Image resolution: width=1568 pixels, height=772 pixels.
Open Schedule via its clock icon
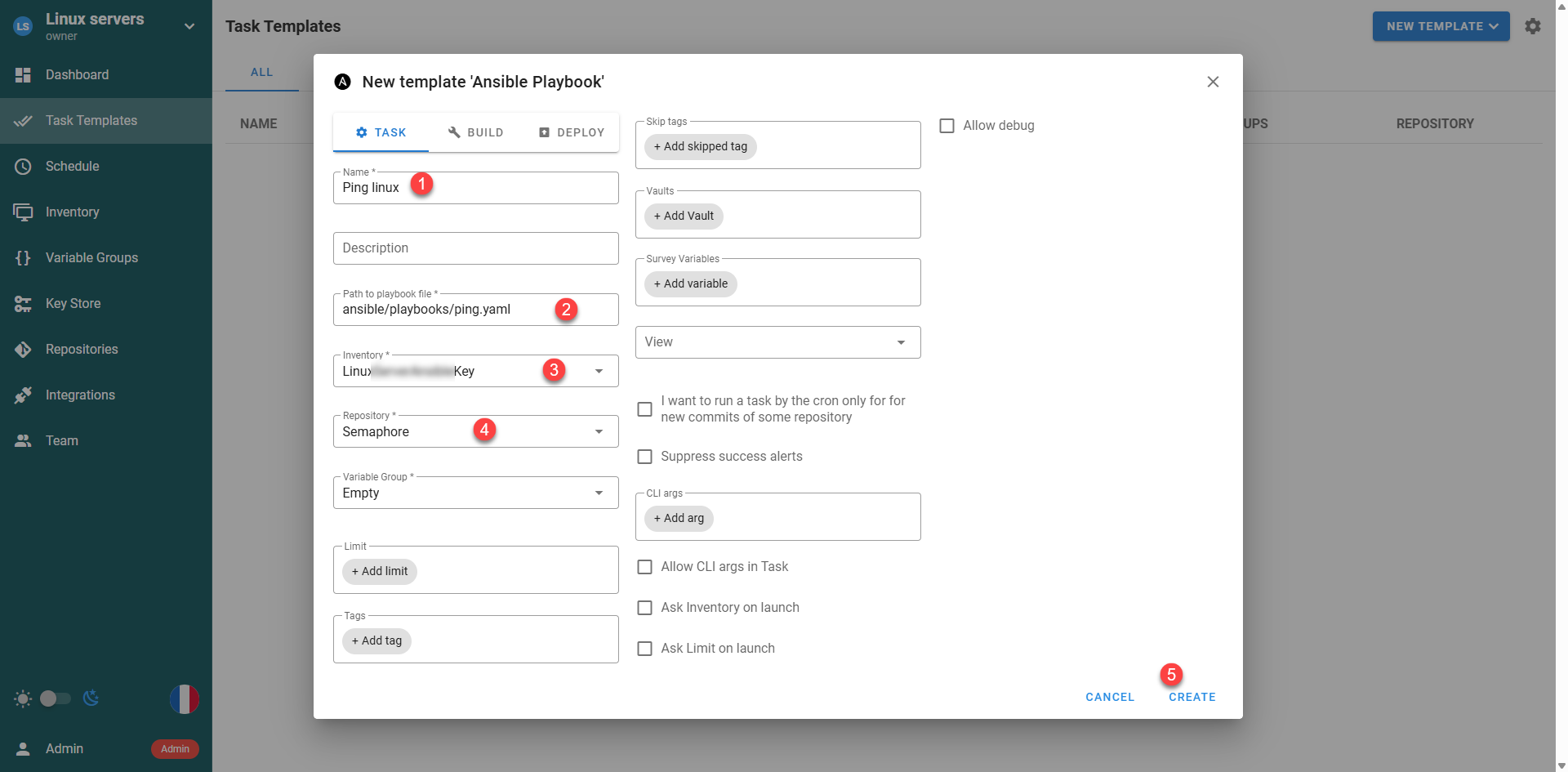[23, 167]
